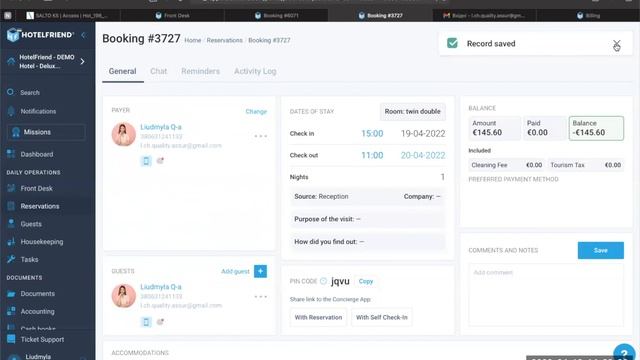Image resolution: width=640 pixels, height=360 pixels.
Task: Expand the HotelFriend DEMO Hotel selector
Action: pyautogui.click(x=82, y=62)
